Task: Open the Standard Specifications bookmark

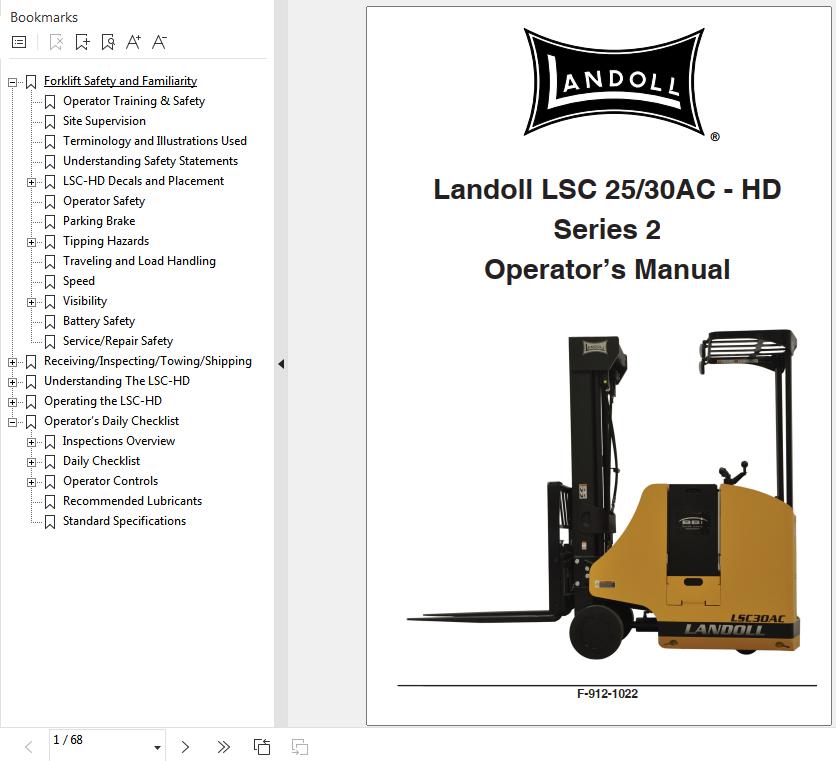Action: (124, 521)
